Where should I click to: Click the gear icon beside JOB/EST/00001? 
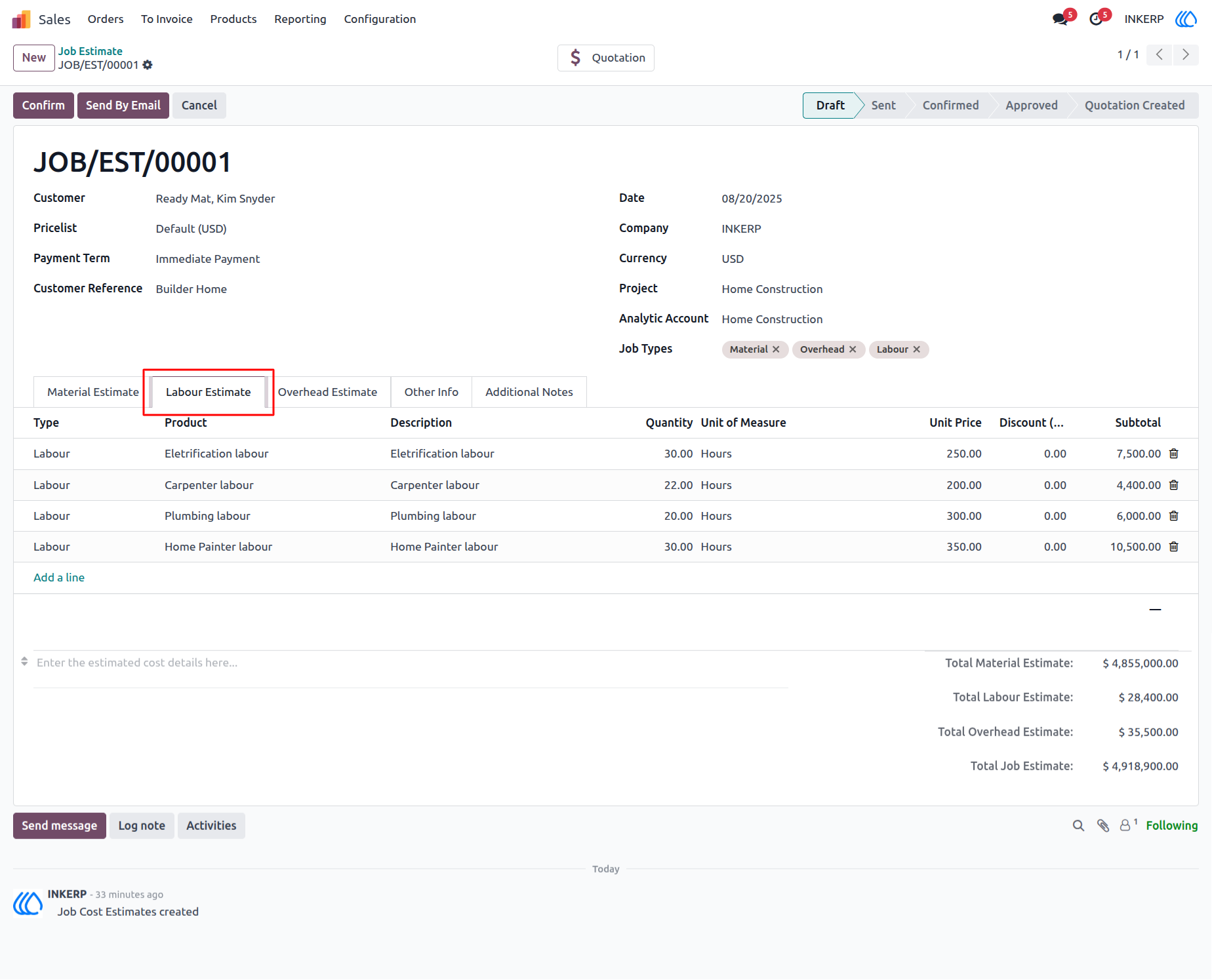coord(148,65)
